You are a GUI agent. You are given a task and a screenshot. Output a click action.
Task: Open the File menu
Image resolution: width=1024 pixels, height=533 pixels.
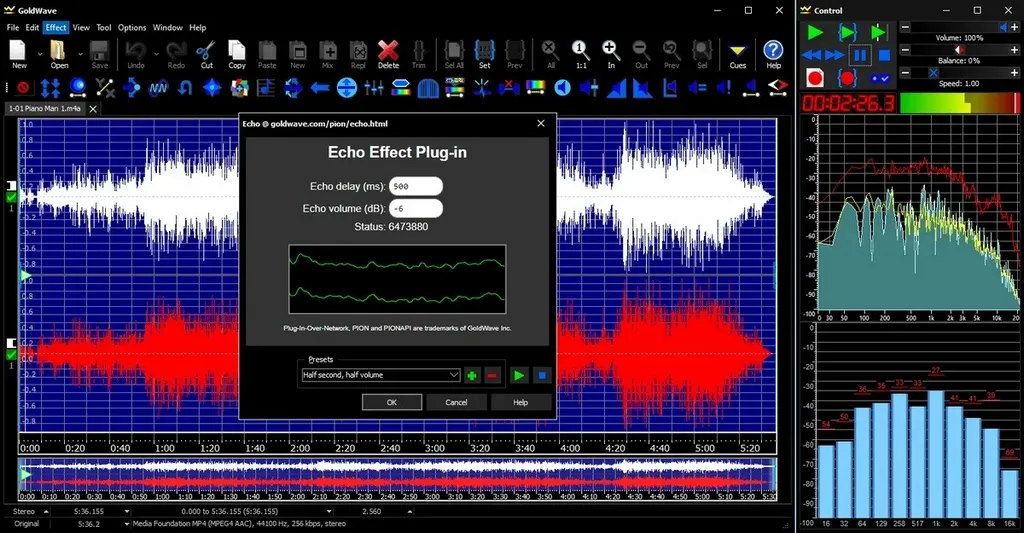[x=12, y=27]
